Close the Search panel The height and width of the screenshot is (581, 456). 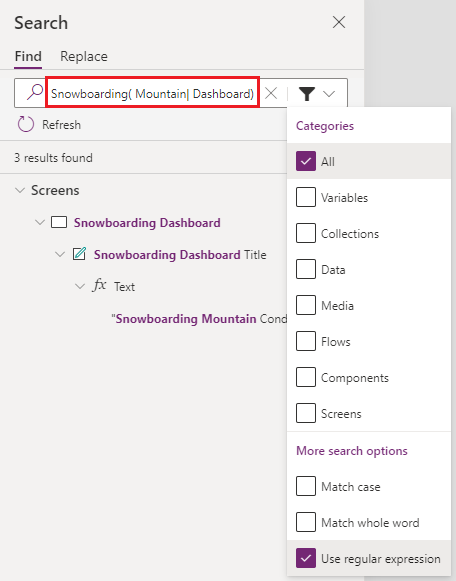pyautogui.click(x=339, y=22)
